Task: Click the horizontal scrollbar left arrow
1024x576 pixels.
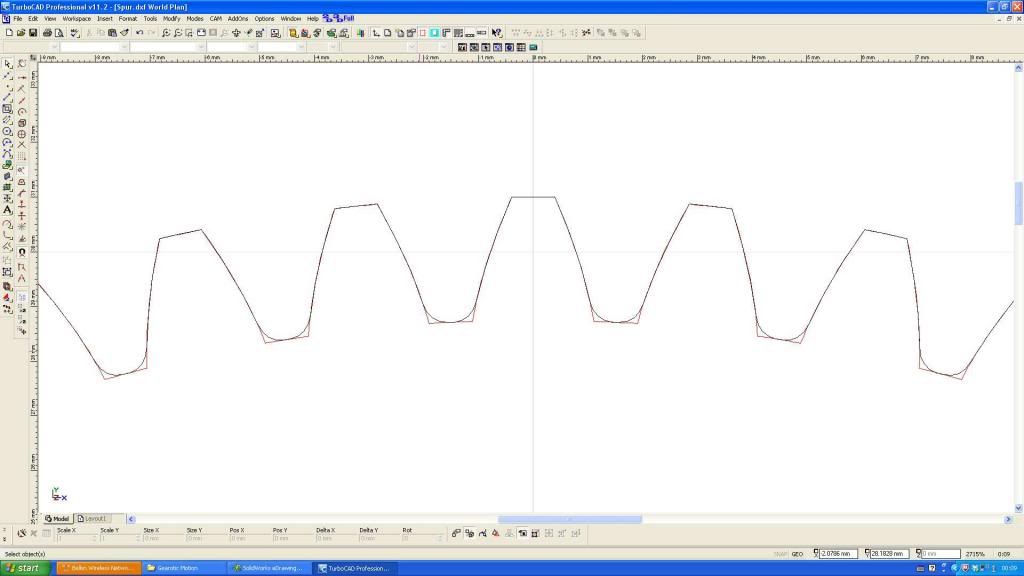Action: tap(131, 519)
